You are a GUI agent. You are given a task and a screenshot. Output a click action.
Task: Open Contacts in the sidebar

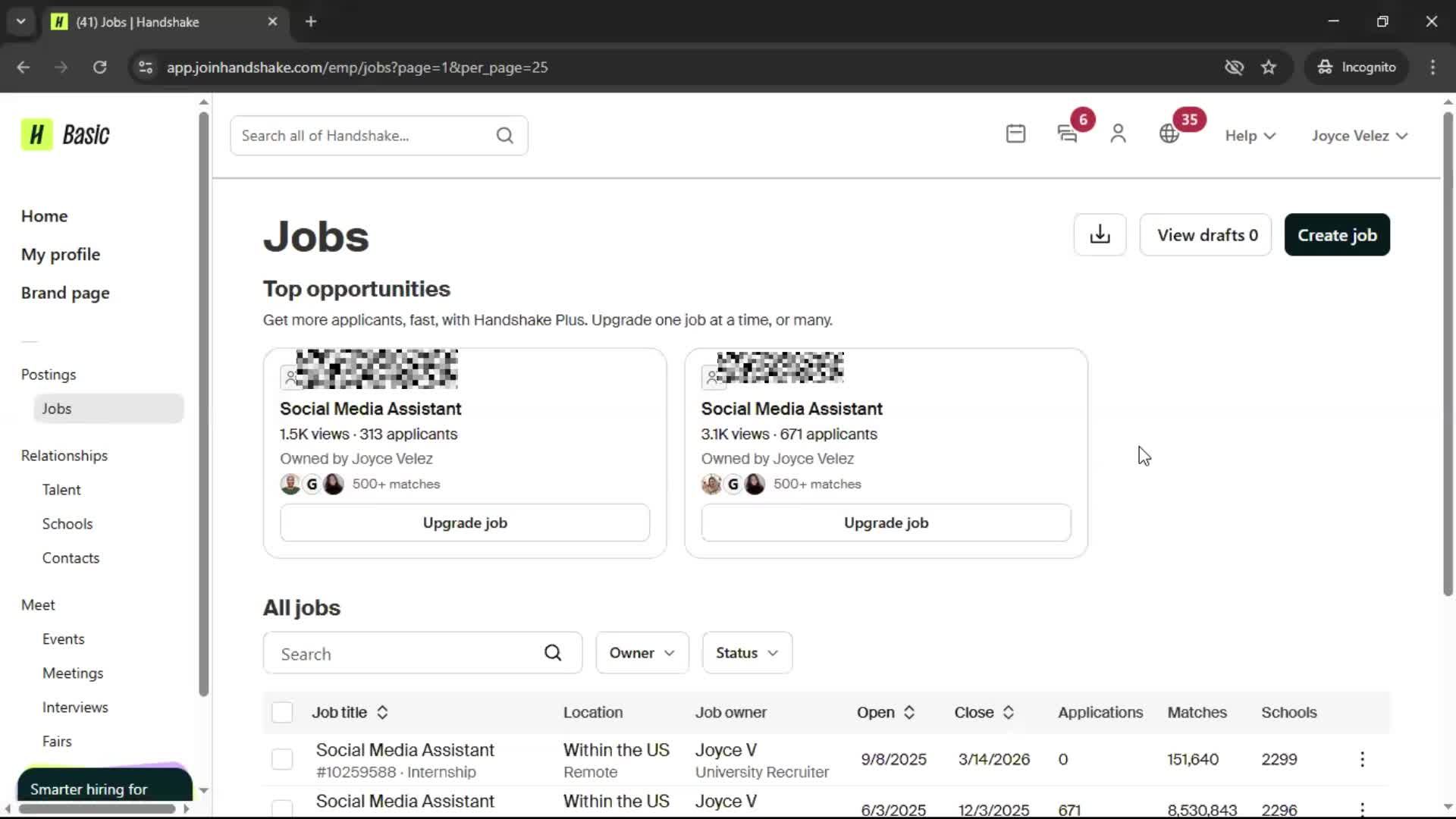click(x=71, y=558)
